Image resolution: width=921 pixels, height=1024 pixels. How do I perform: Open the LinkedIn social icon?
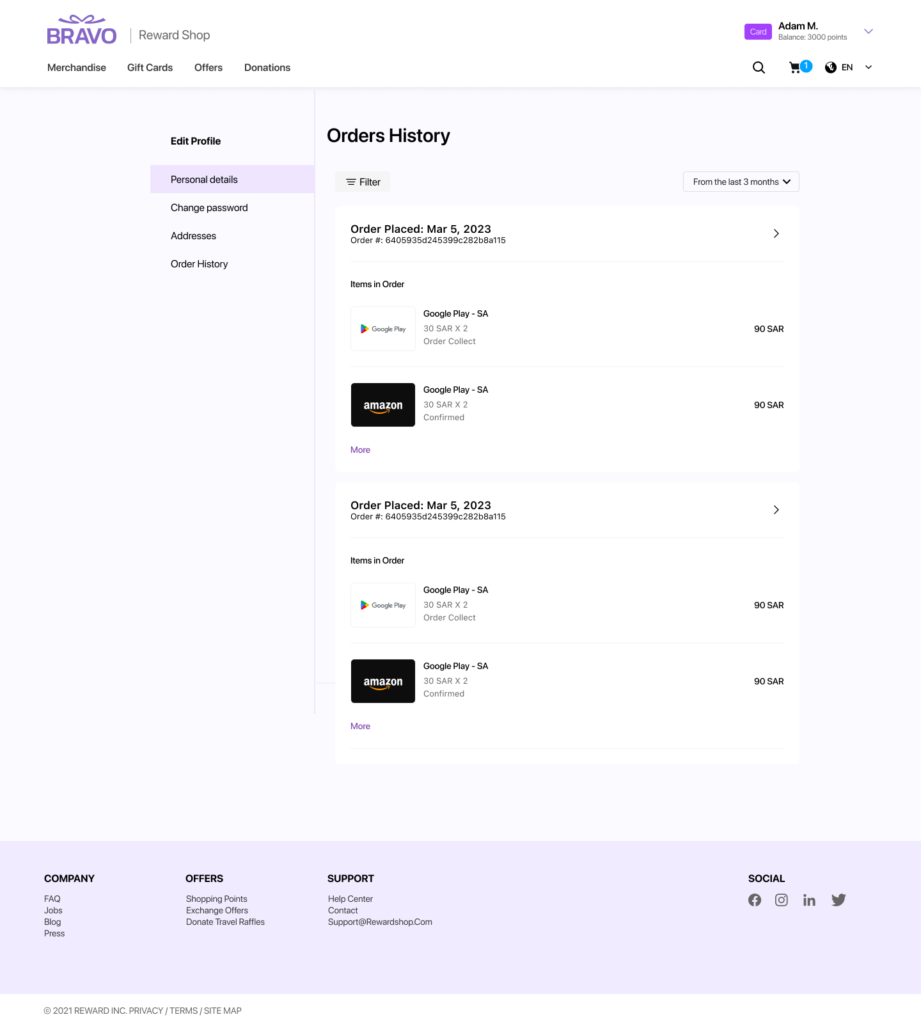pyautogui.click(x=809, y=900)
